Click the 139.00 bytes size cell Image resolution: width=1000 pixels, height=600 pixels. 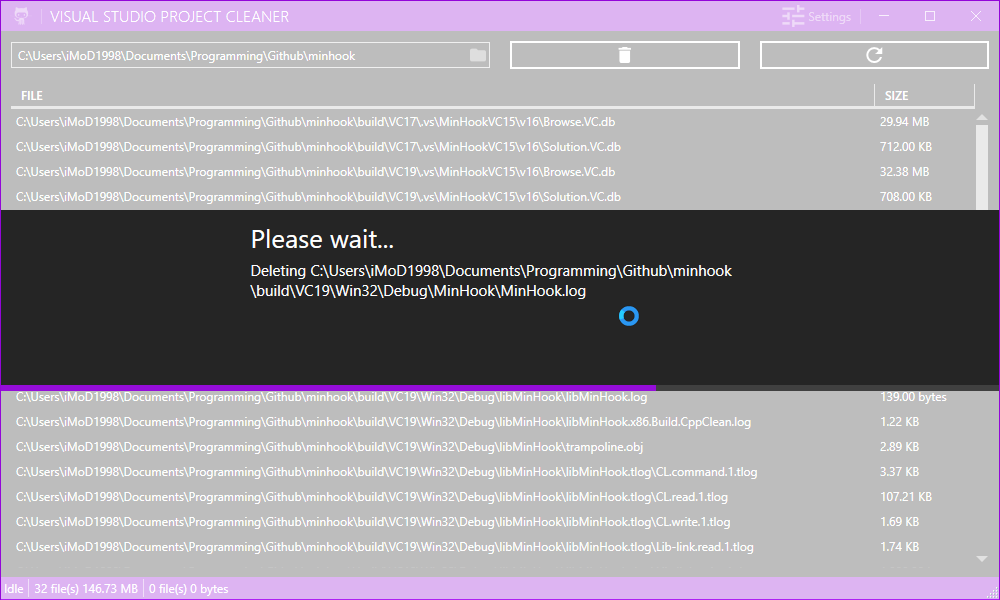point(913,397)
